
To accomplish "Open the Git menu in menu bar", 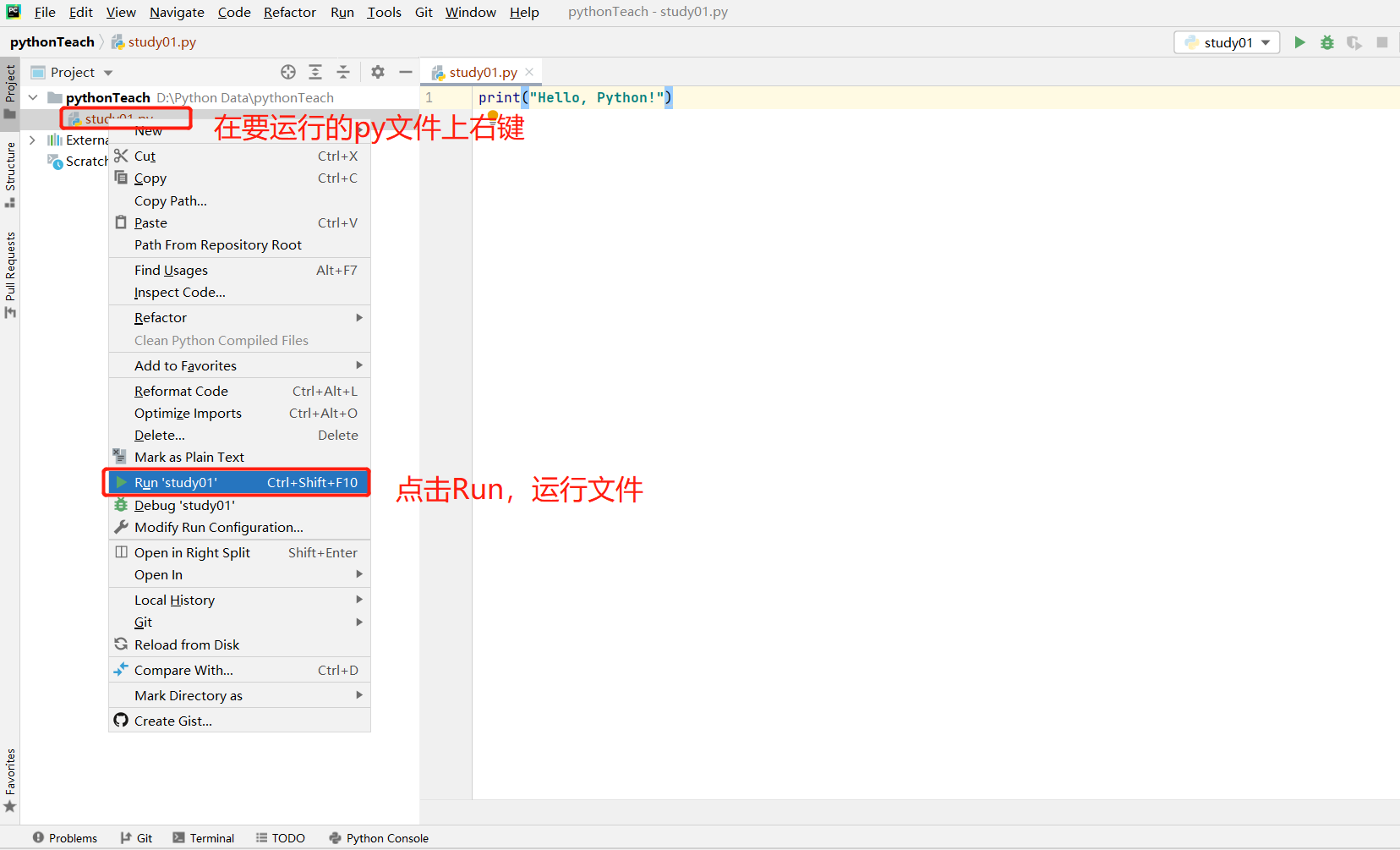I will [424, 12].
